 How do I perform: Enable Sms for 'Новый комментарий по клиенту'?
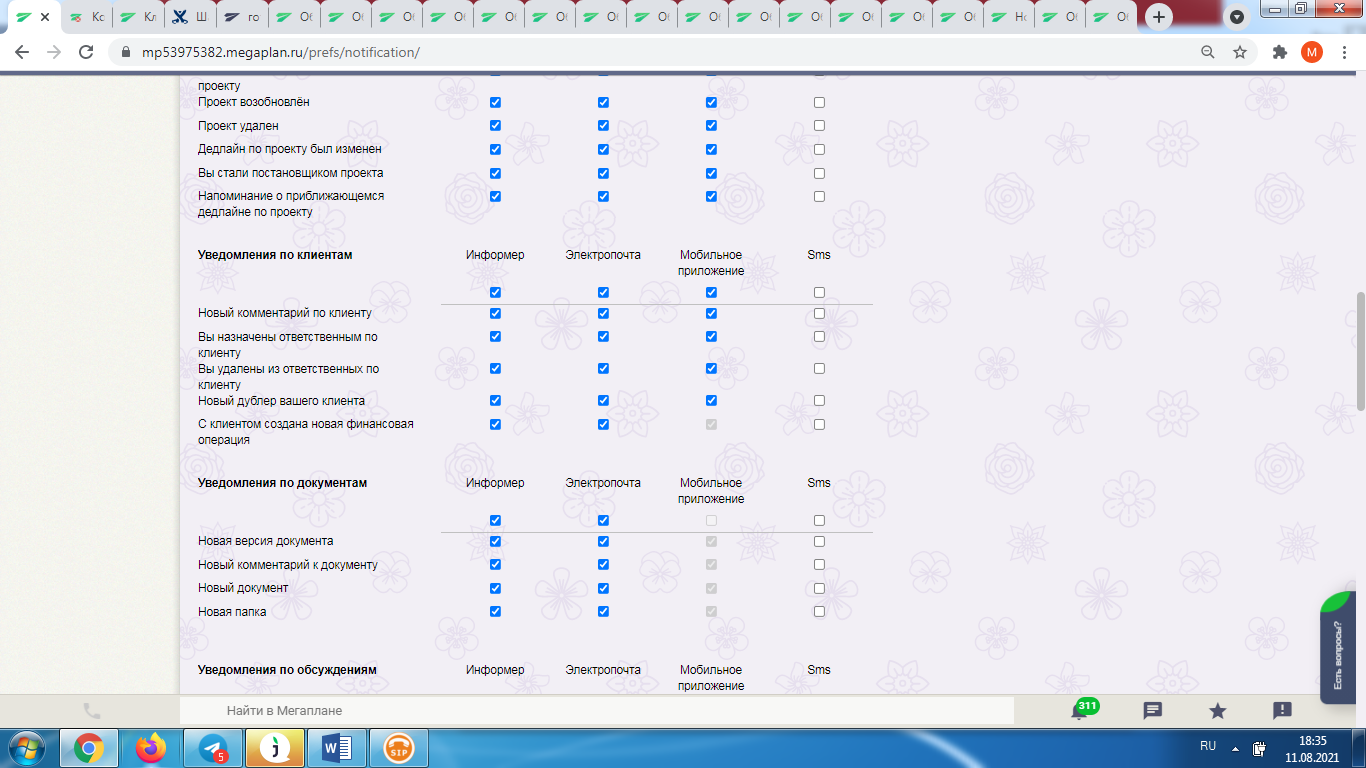(x=819, y=313)
